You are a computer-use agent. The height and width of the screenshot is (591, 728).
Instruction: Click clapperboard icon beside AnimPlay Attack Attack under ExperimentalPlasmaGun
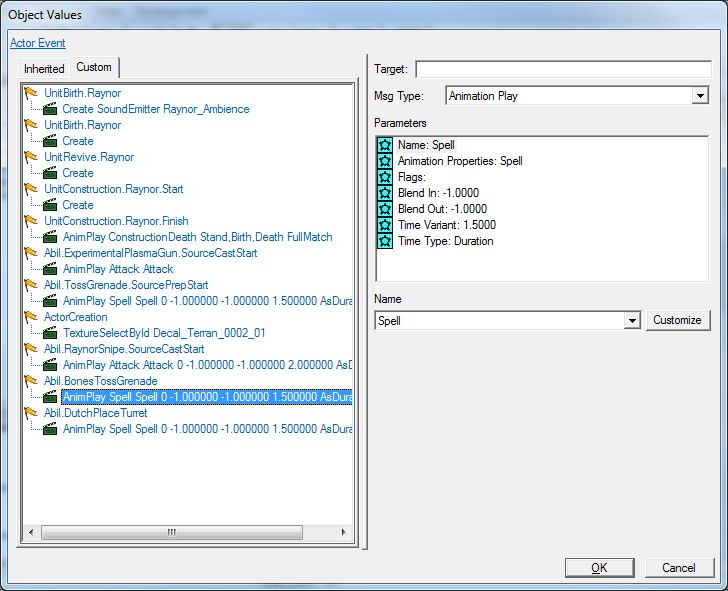[50, 269]
